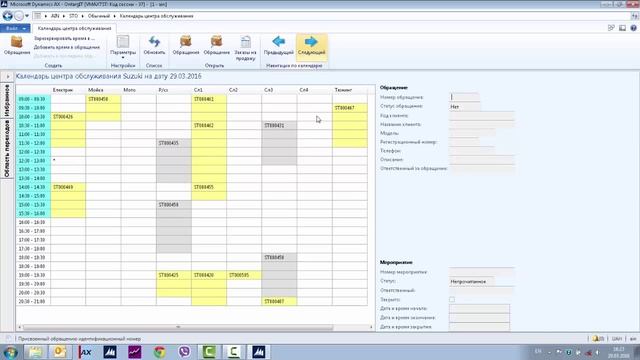Select ST000426 cell in Электрик column

pyautogui.click(x=68, y=117)
